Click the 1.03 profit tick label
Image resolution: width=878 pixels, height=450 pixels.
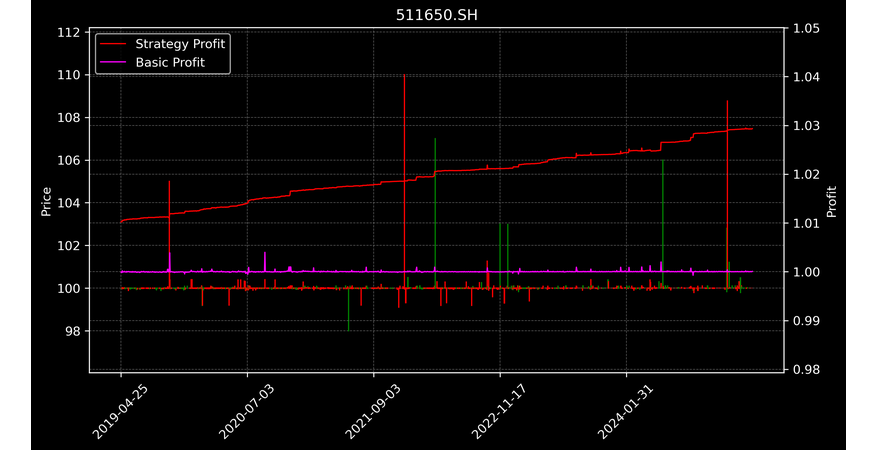pyautogui.click(x=806, y=126)
